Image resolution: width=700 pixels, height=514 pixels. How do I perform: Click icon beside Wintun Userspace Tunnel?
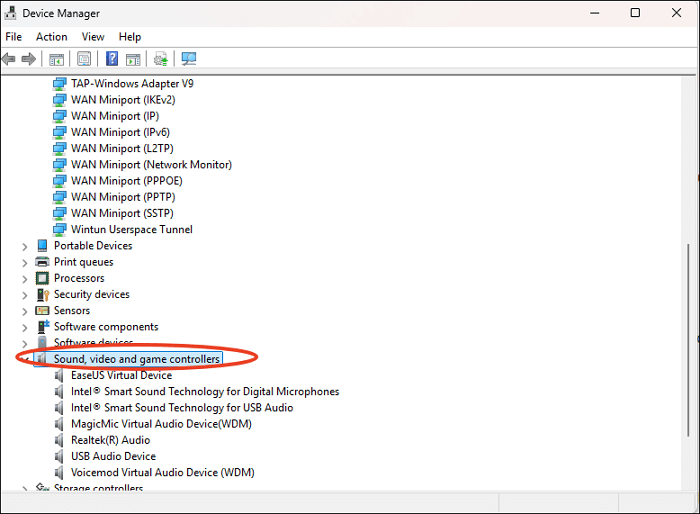59,230
